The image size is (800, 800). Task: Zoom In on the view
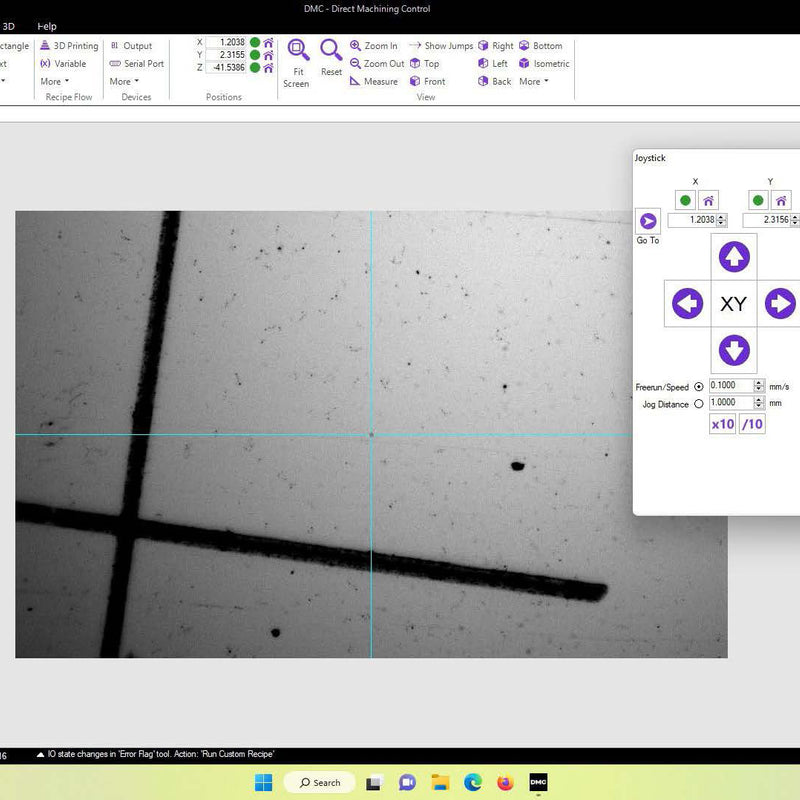pos(373,45)
